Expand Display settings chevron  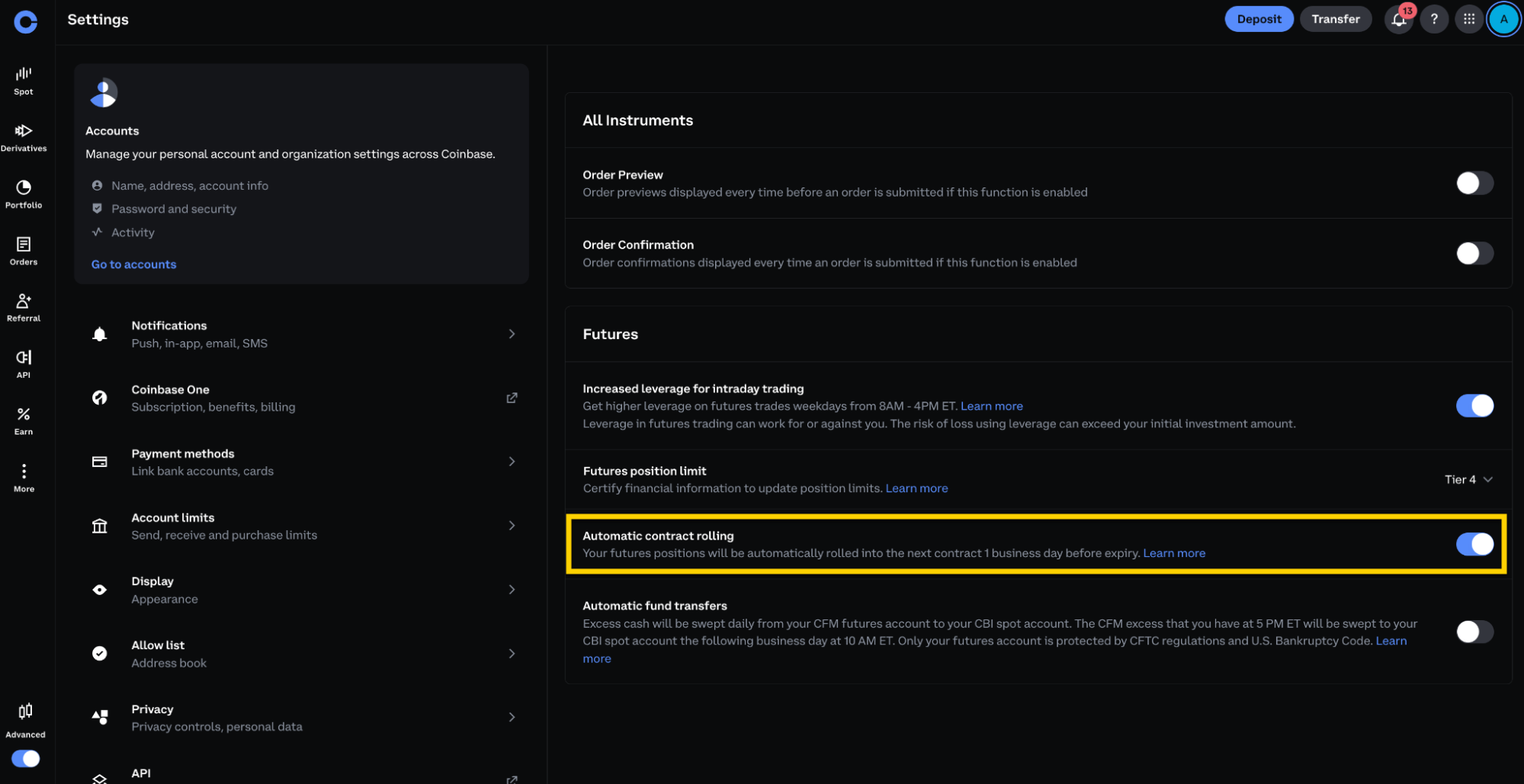(x=512, y=590)
